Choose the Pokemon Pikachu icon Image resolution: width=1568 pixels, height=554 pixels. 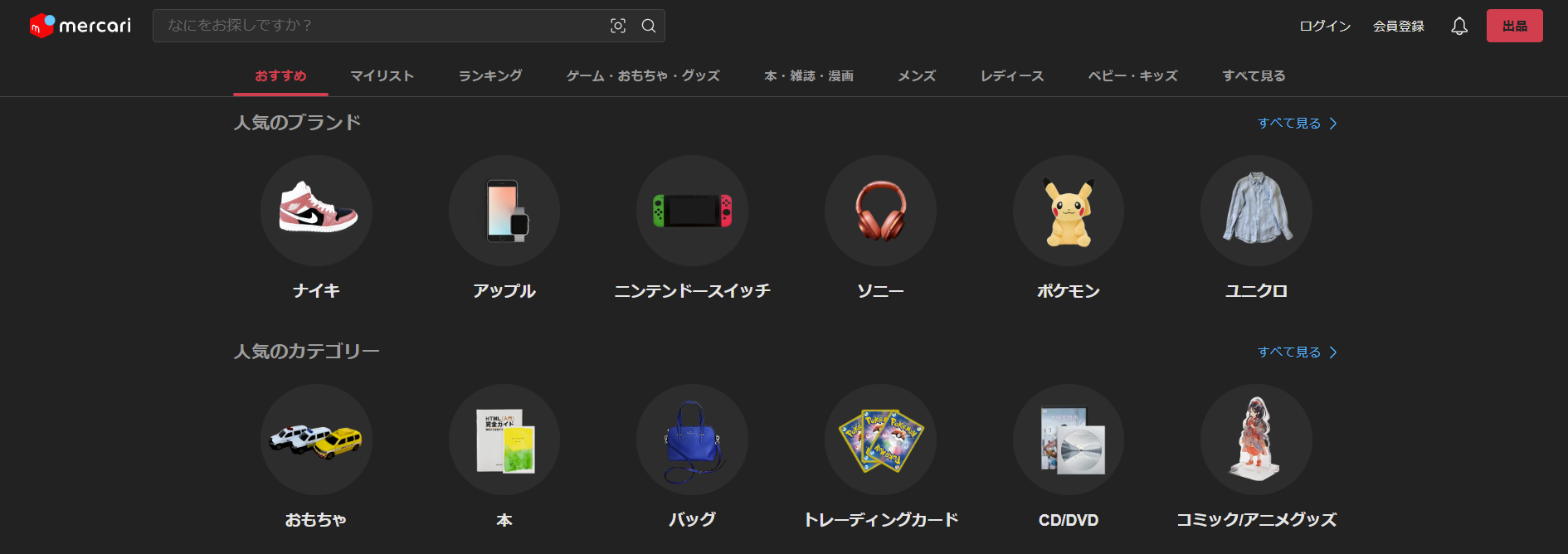tap(1069, 211)
